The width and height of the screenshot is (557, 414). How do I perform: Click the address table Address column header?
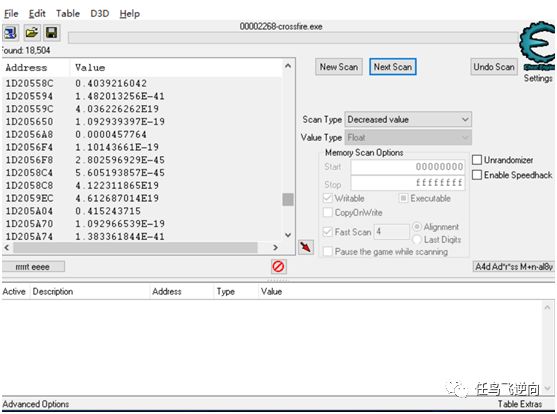pos(181,292)
